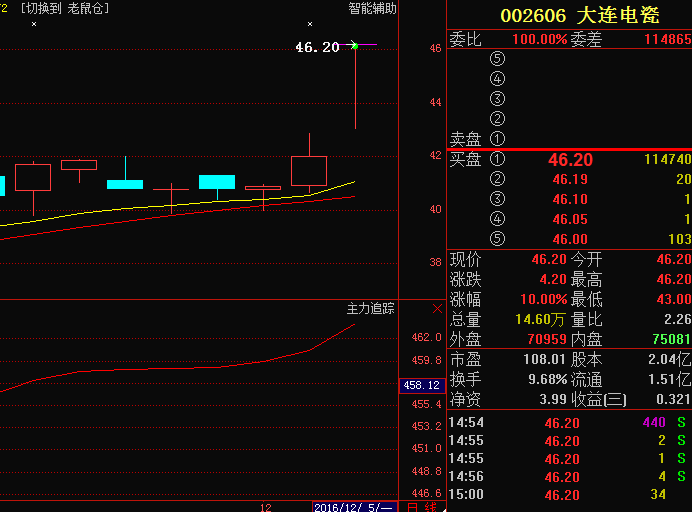This screenshot has height=512, width=692.
Task: Click the 换手 9.68% value
Action: (x=547, y=379)
